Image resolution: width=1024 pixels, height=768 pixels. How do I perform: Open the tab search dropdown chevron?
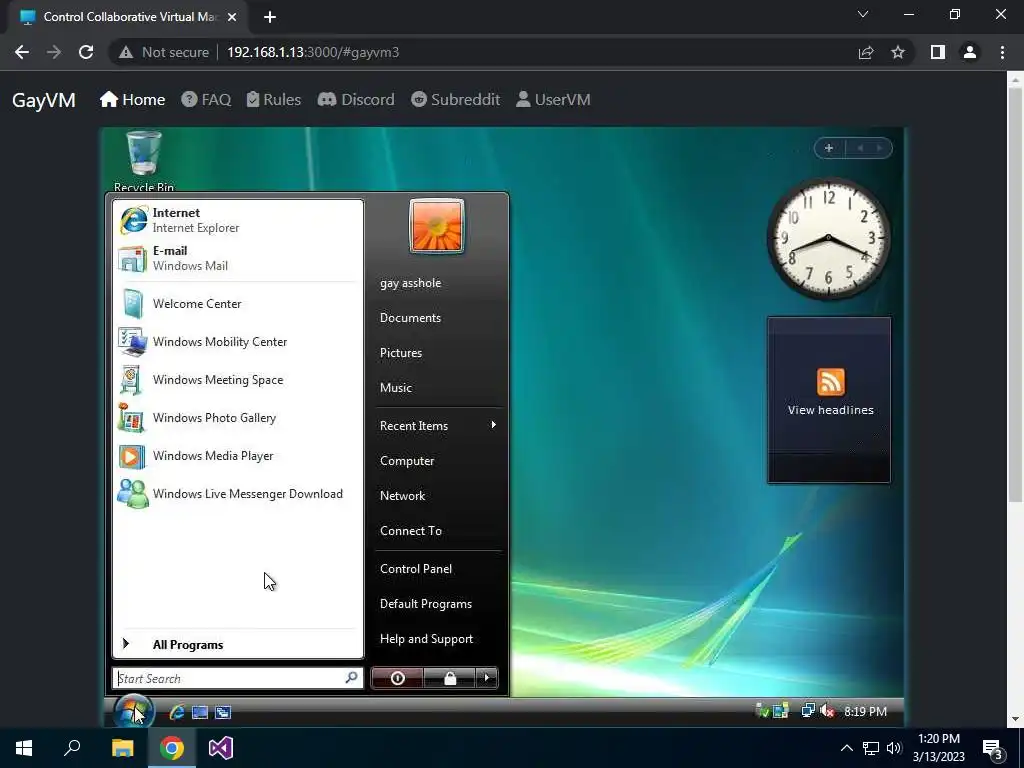(x=863, y=14)
